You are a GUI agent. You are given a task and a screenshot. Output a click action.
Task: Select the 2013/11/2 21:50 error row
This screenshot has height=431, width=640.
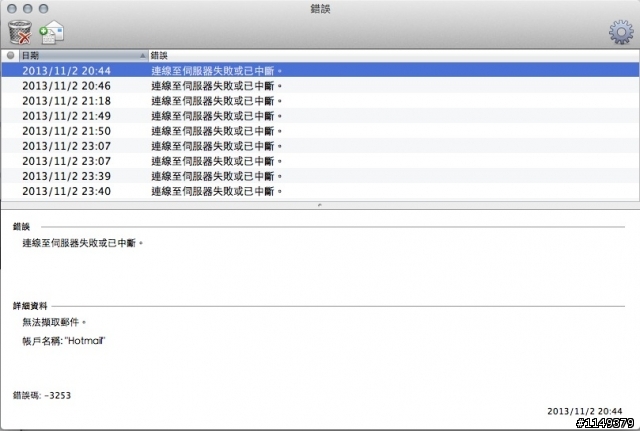pos(320,131)
